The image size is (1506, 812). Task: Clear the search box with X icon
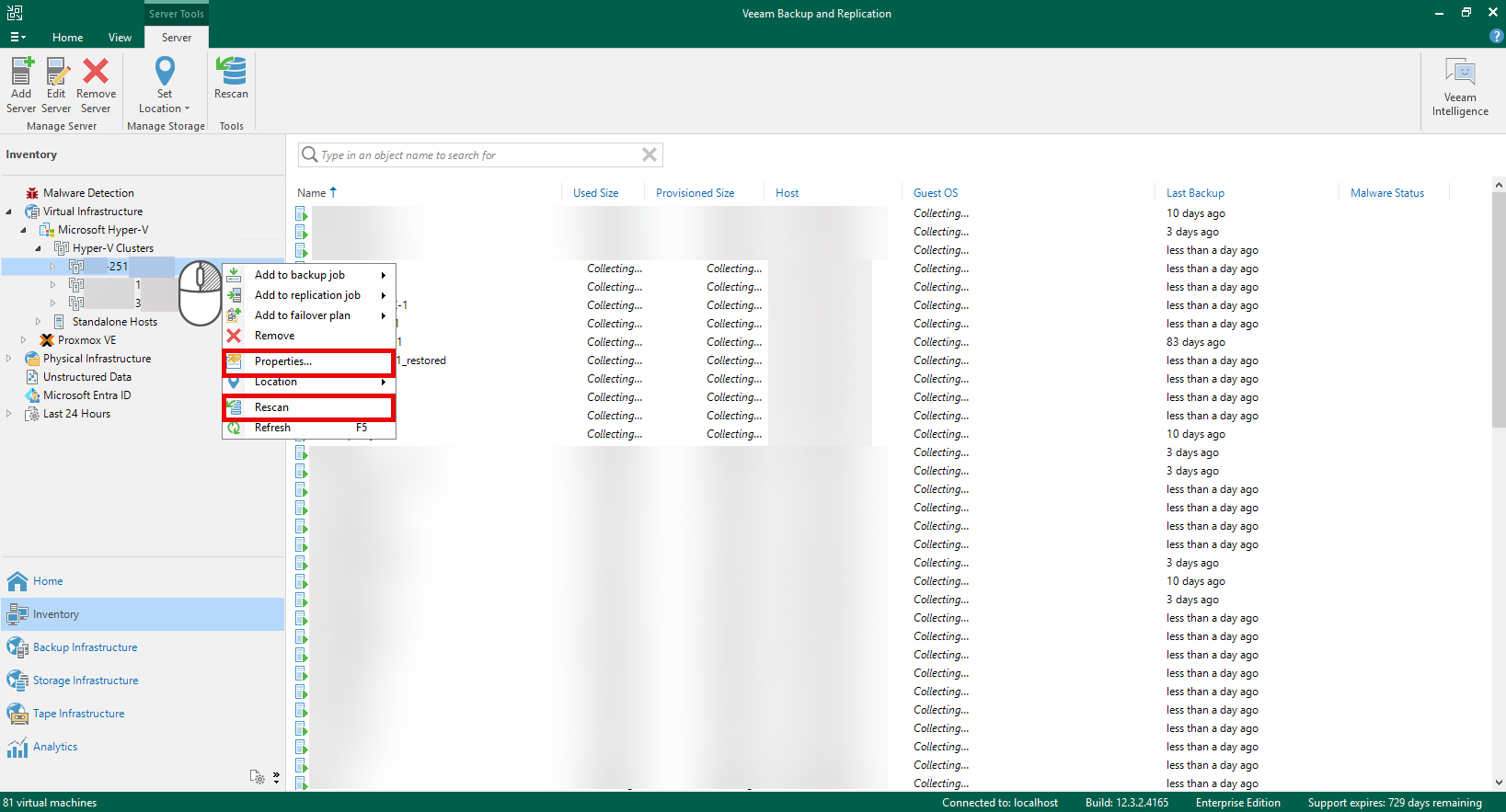coord(650,154)
